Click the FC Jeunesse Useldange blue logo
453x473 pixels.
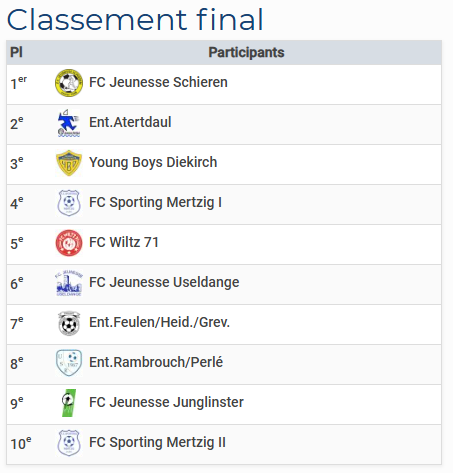(69, 283)
